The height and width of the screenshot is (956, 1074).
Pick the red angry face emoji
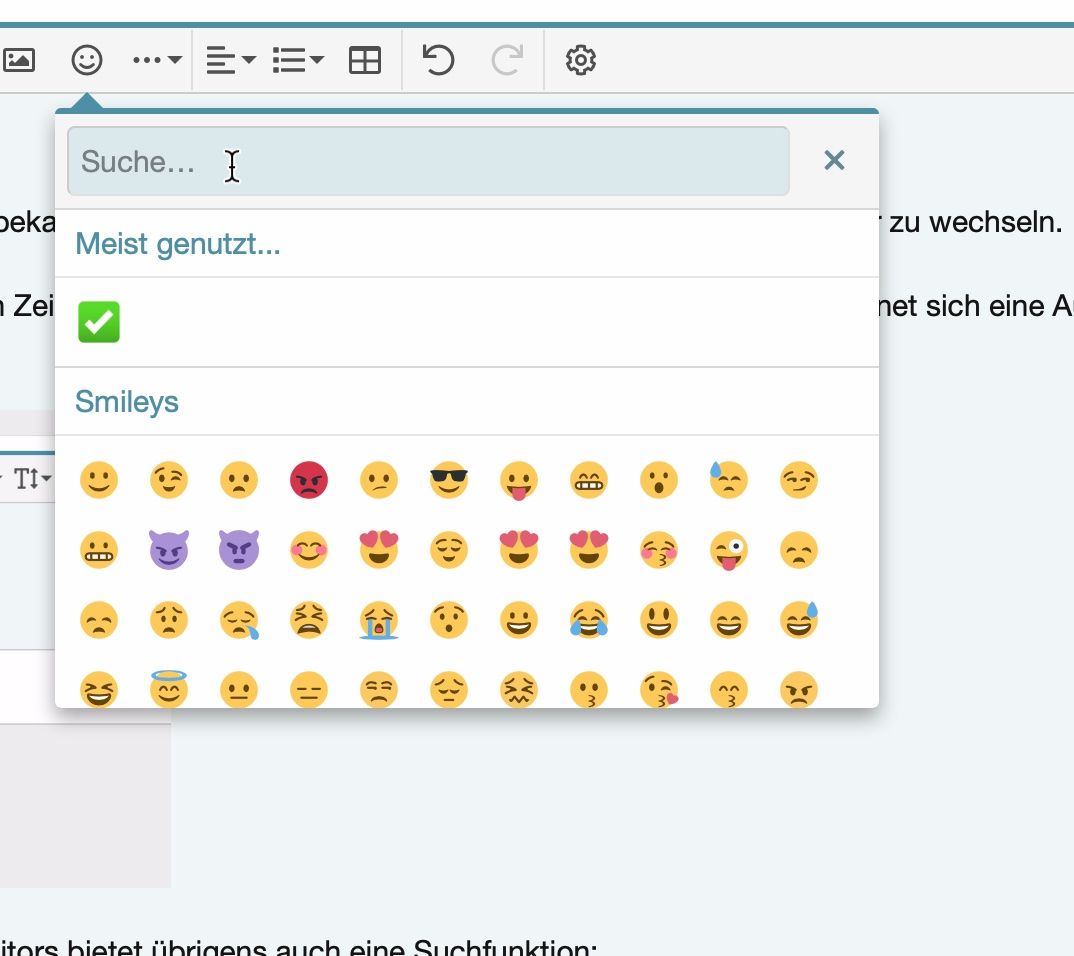tap(309, 480)
